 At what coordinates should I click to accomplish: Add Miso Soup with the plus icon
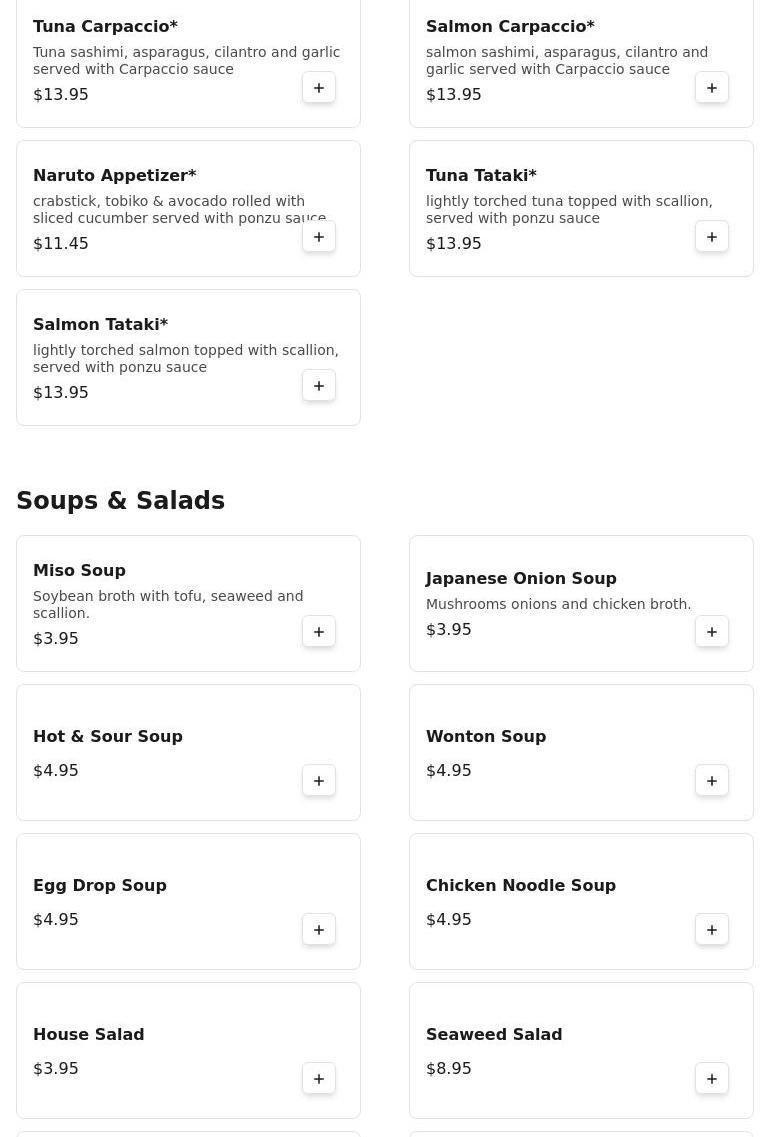(319, 632)
